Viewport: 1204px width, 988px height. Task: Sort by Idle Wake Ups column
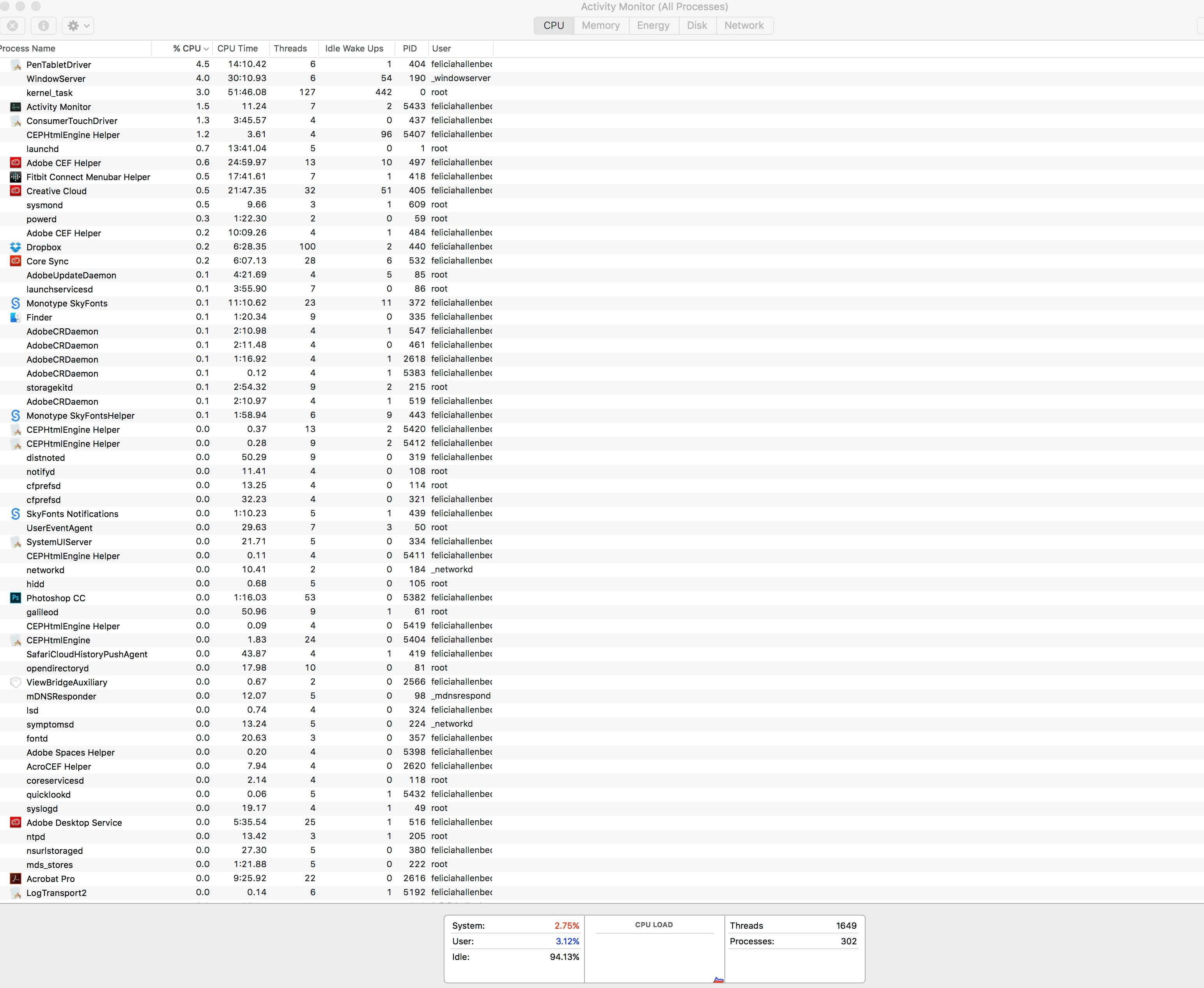point(354,48)
